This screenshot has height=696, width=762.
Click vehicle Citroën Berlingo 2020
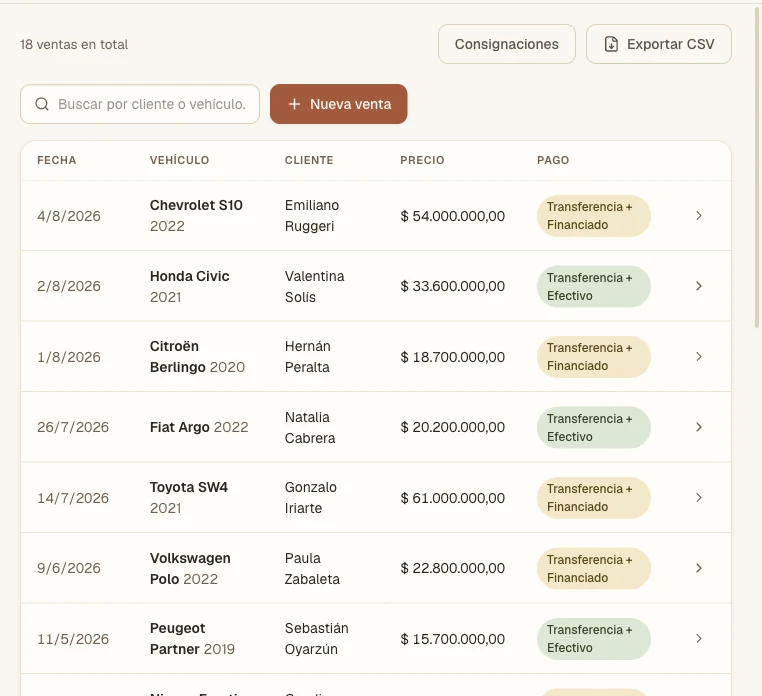pos(197,357)
